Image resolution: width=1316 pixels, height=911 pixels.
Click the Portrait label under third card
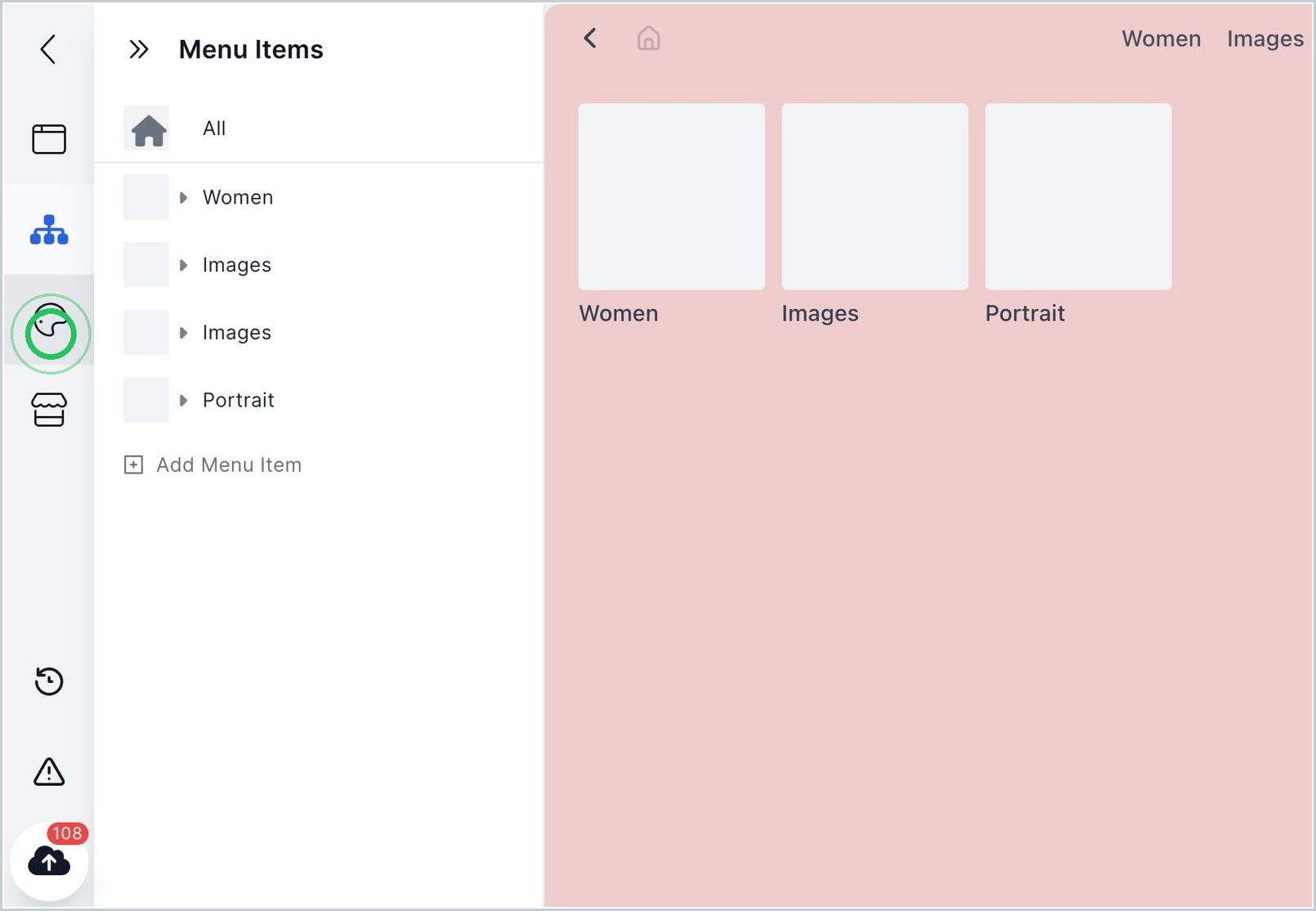tap(1025, 313)
